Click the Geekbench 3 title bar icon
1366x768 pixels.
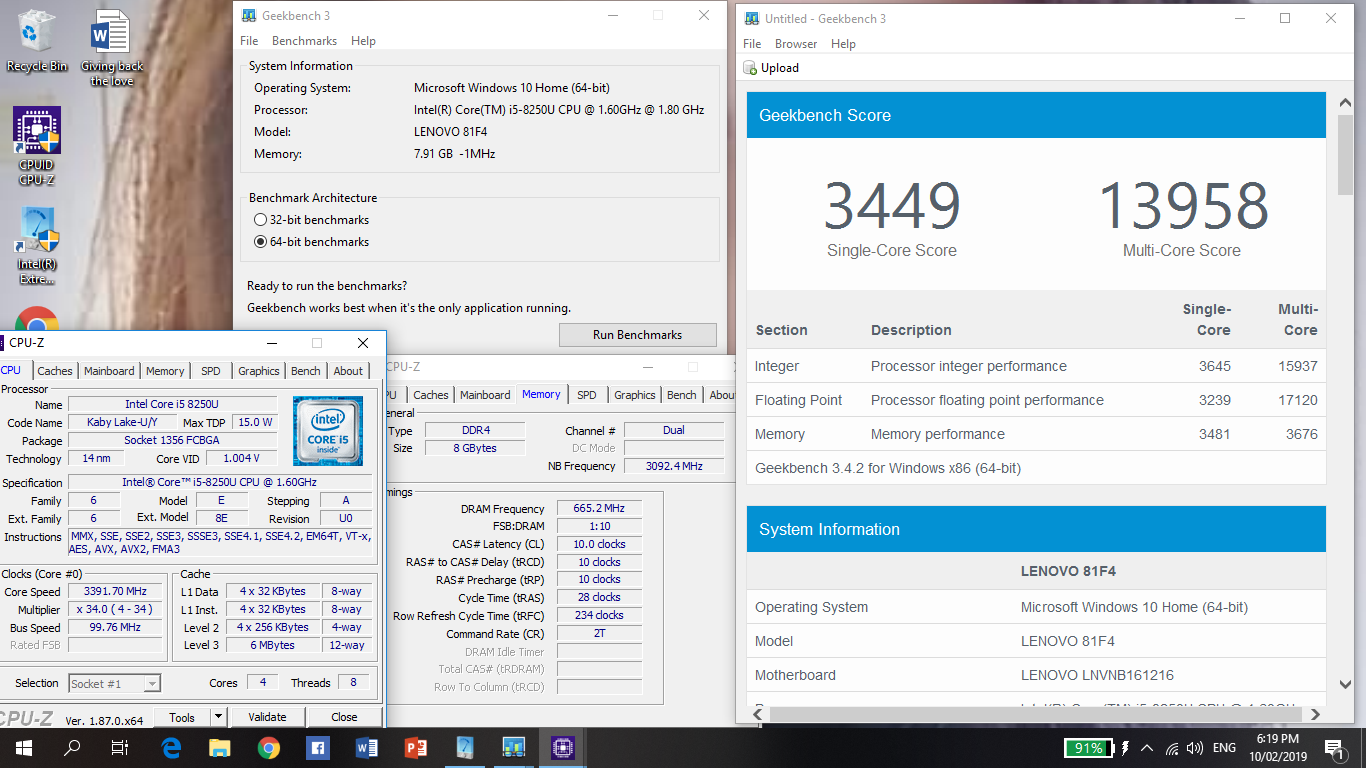[x=248, y=16]
